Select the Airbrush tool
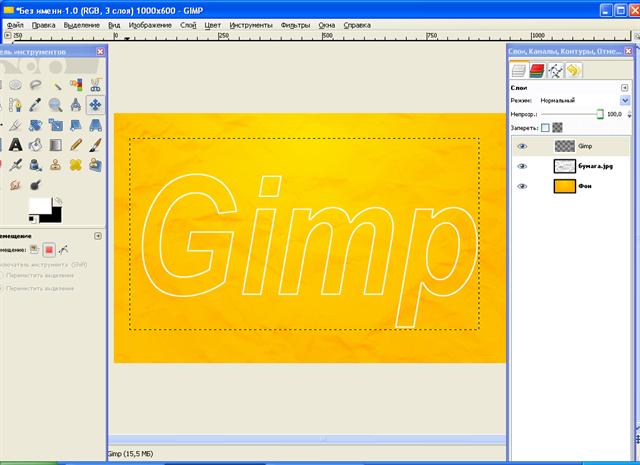The width and height of the screenshot is (640, 465). coord(16,165)
